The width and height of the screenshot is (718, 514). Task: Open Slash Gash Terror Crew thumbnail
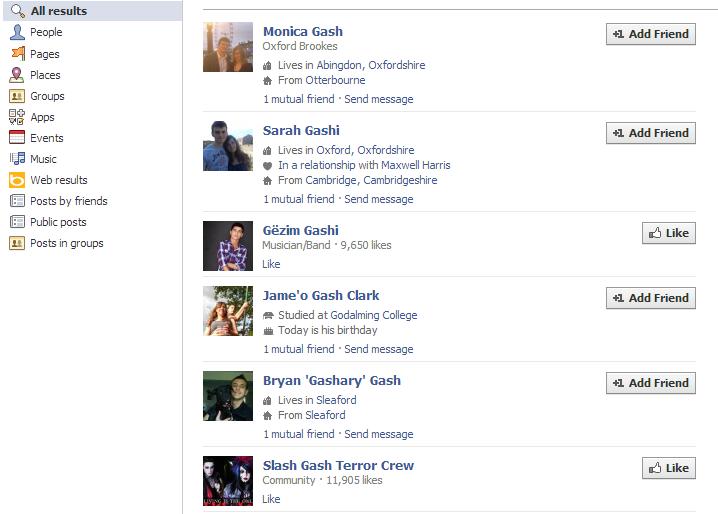228,481
